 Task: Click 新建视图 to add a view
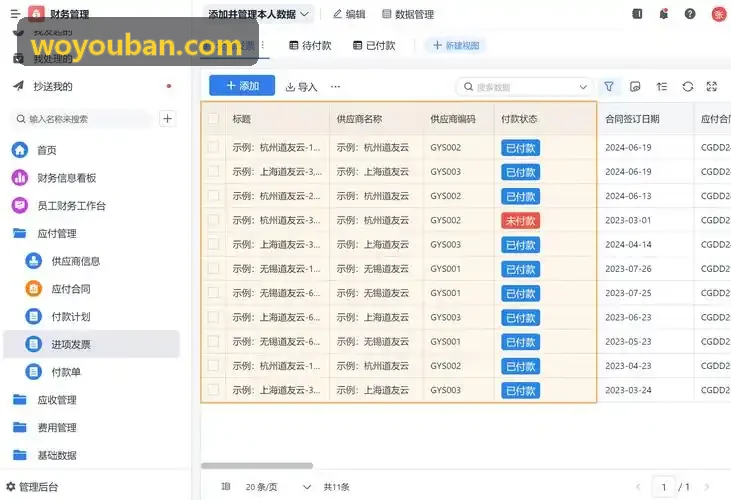[x=455, y=45]
